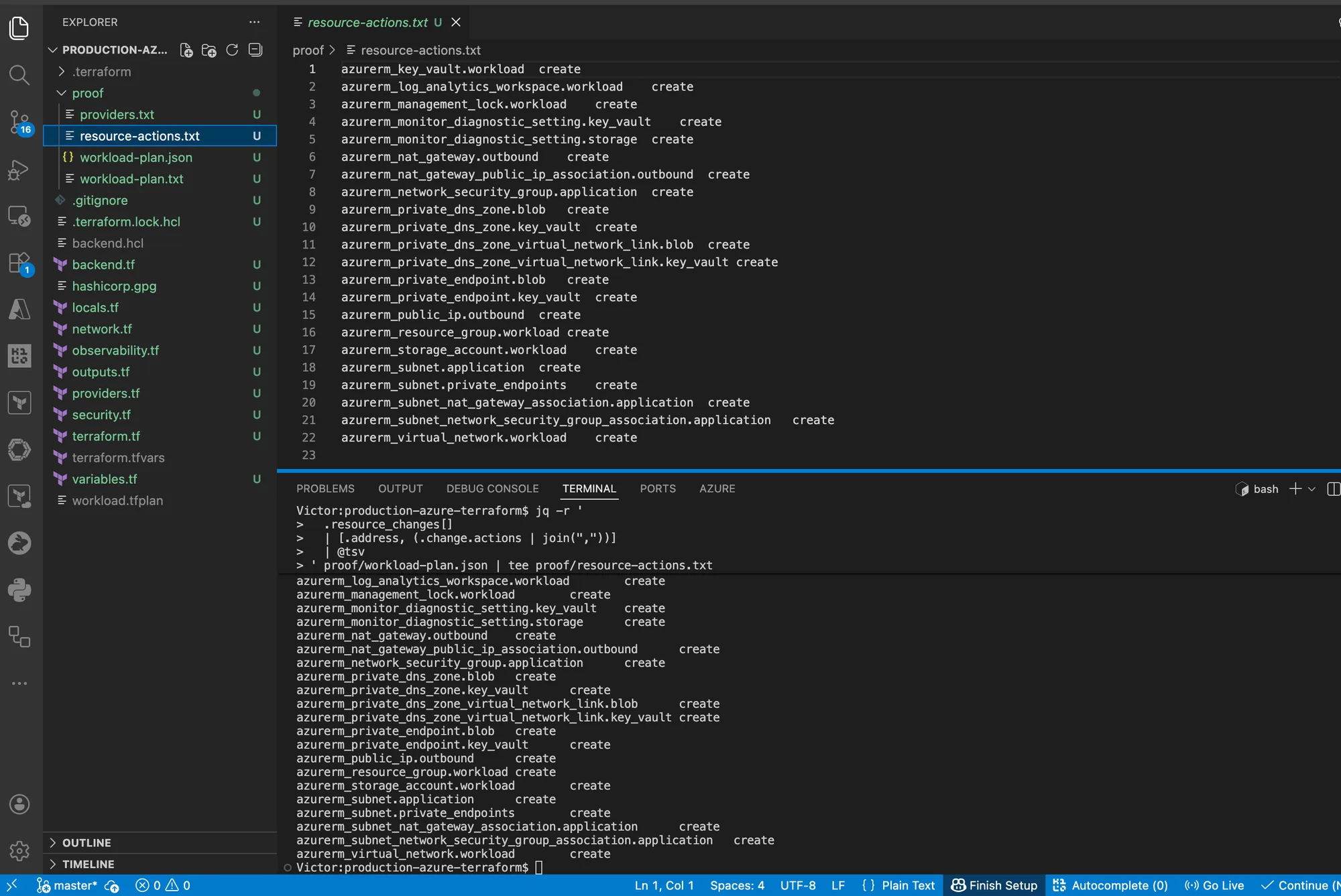Open the Remote Explorer view
1341x896 pixels.
(19, 216)
